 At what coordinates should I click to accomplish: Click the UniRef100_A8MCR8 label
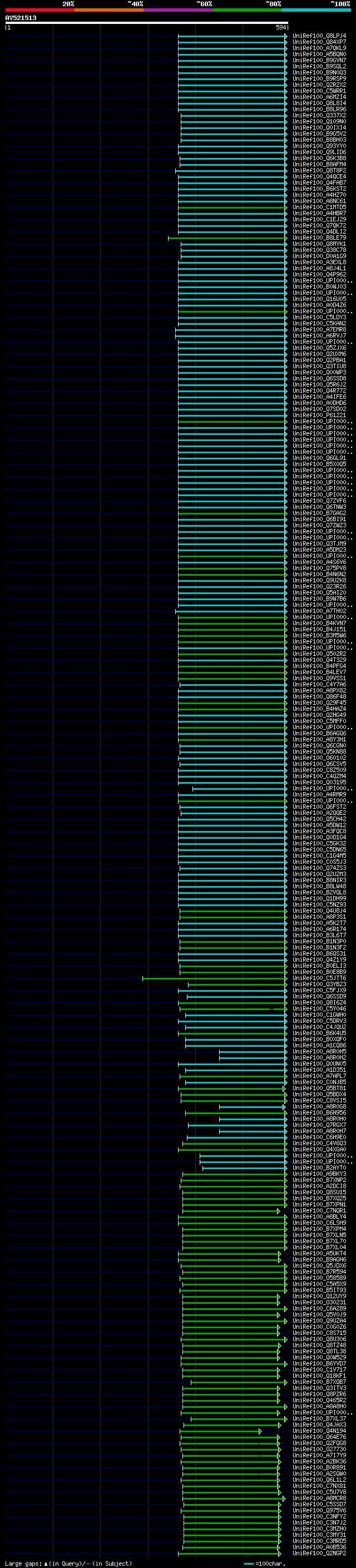[319, 1497]
